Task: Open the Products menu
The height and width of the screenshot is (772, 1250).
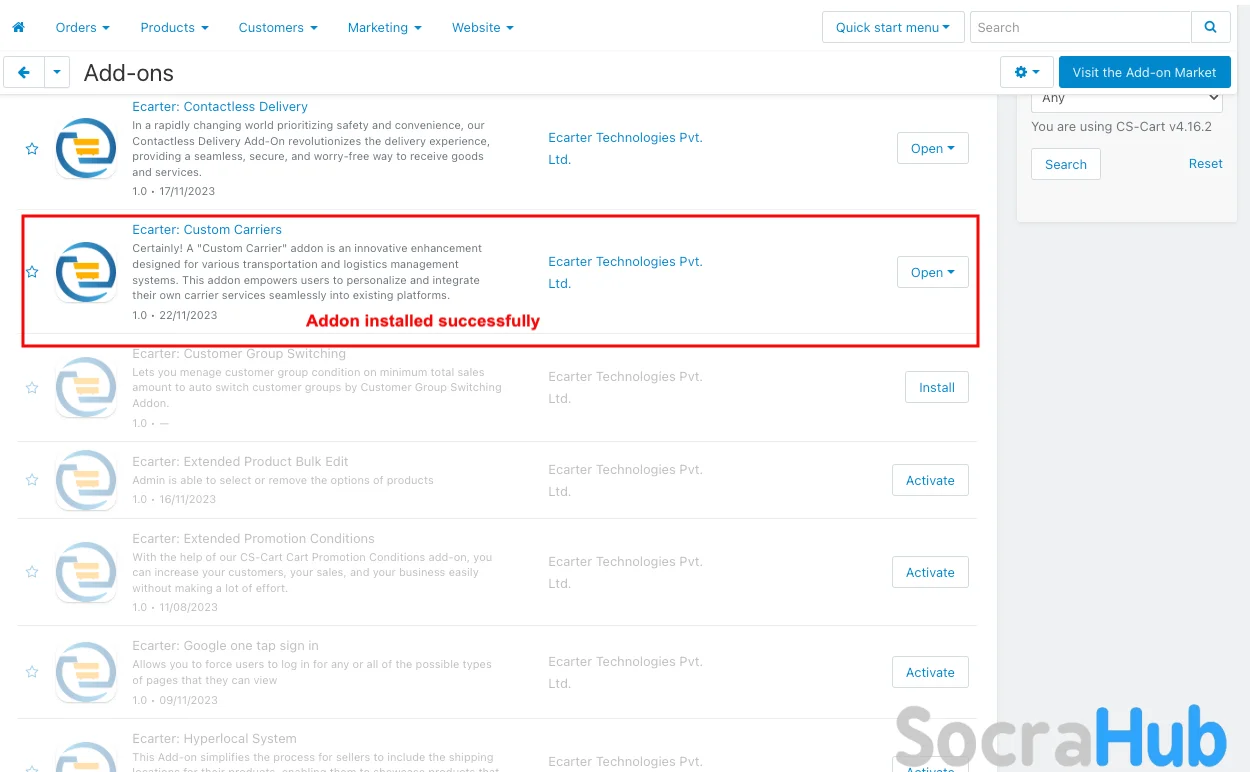Action: (175, 27)
